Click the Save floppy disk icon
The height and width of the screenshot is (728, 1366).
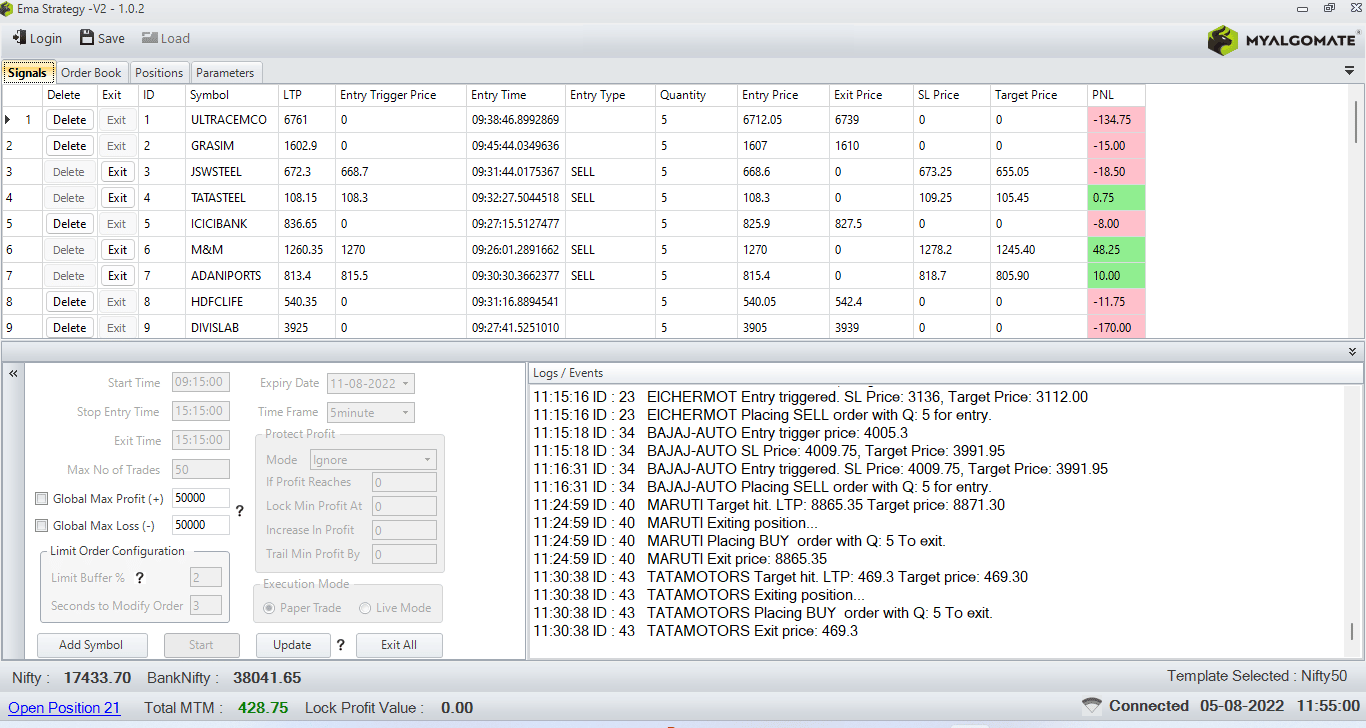87,38
